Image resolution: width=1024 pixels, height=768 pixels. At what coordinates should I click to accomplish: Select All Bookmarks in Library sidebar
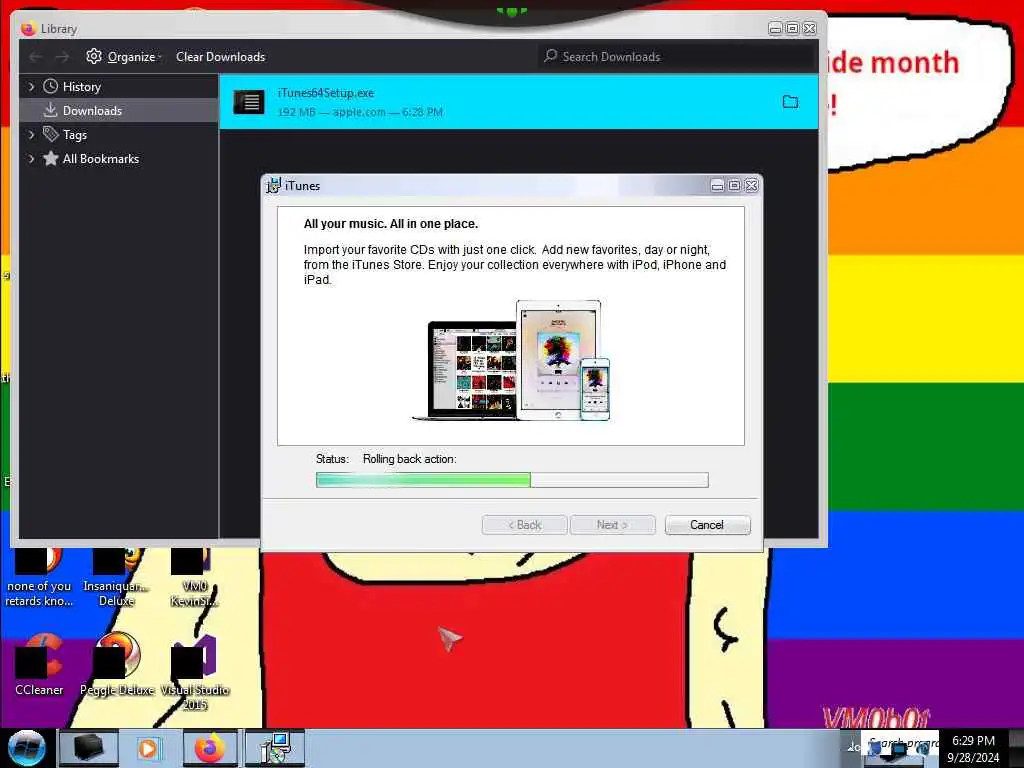point(101,159)
